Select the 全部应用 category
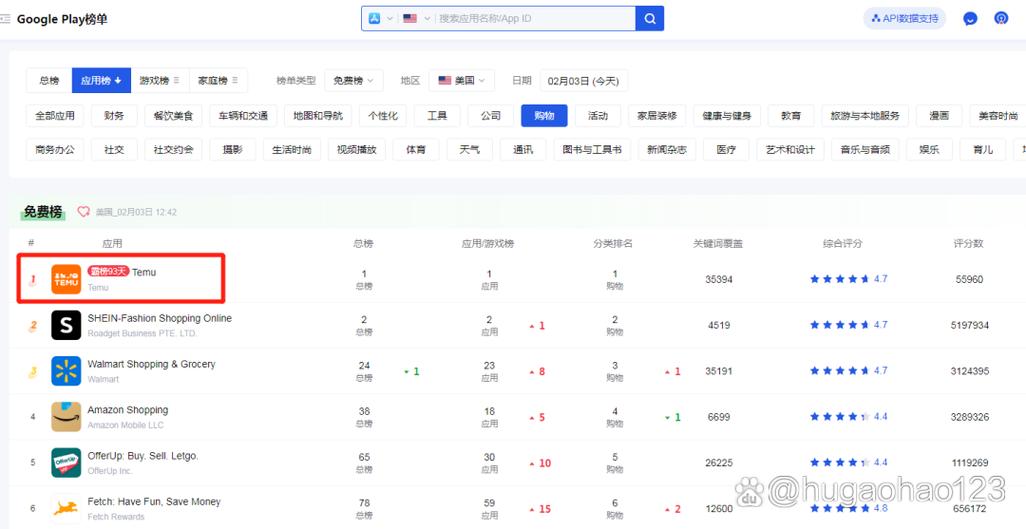 click(55, 116)
